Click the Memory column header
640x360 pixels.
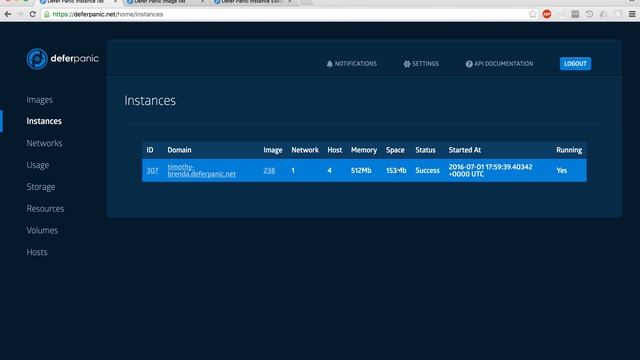[364, 150]
